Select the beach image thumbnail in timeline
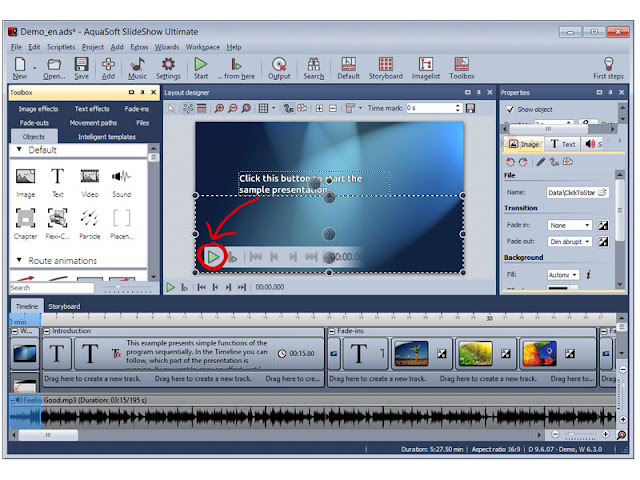The image size is (640, 480). (x=411, y=353)
